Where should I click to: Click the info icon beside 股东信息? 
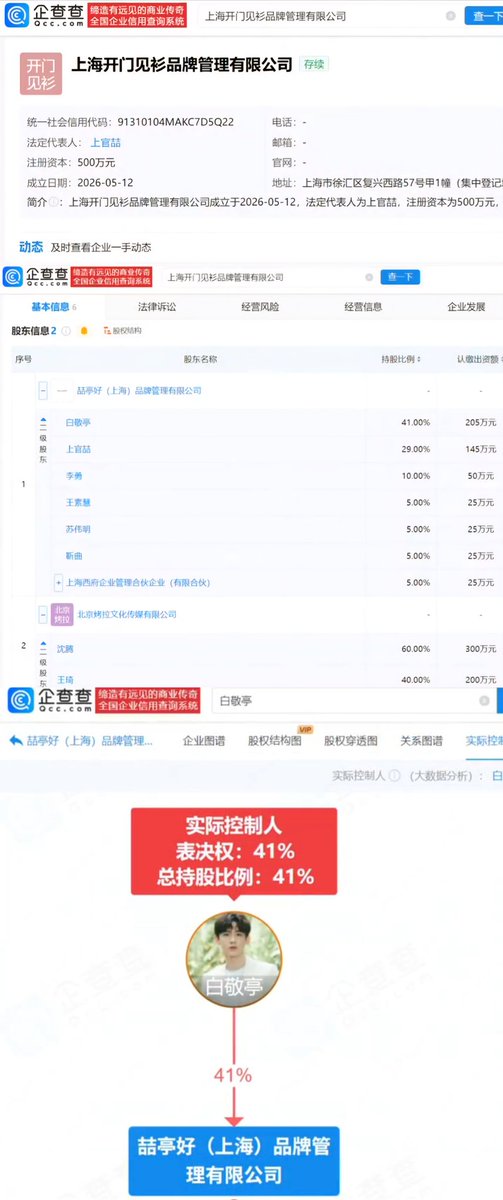[x=66, y=330]
